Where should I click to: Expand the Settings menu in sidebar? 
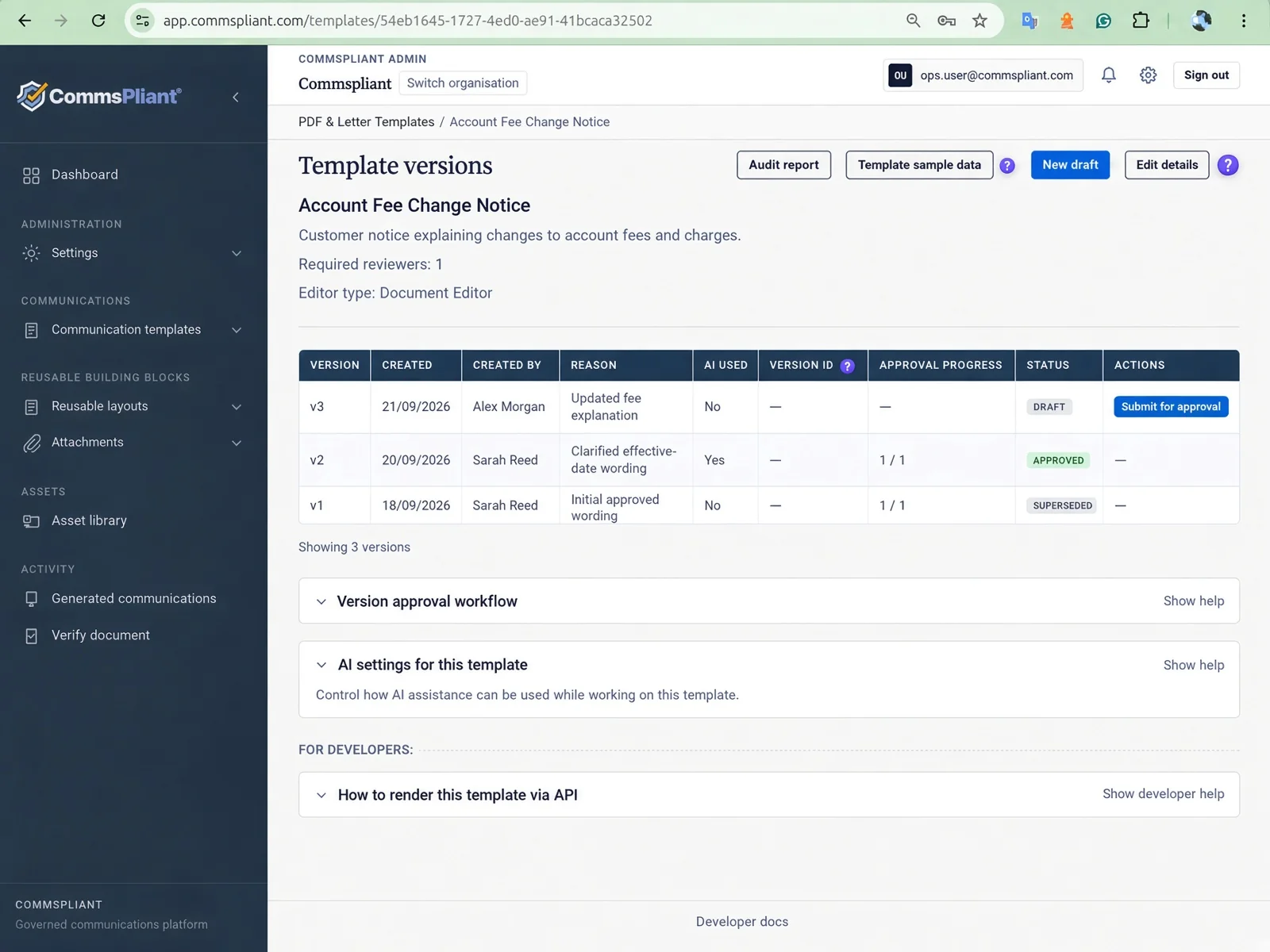[133, 253]
